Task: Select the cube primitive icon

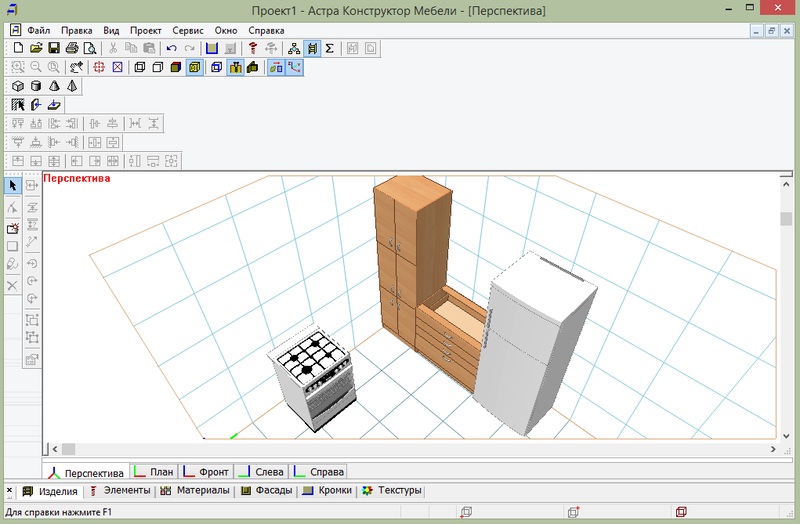Action: coord(18,87)
